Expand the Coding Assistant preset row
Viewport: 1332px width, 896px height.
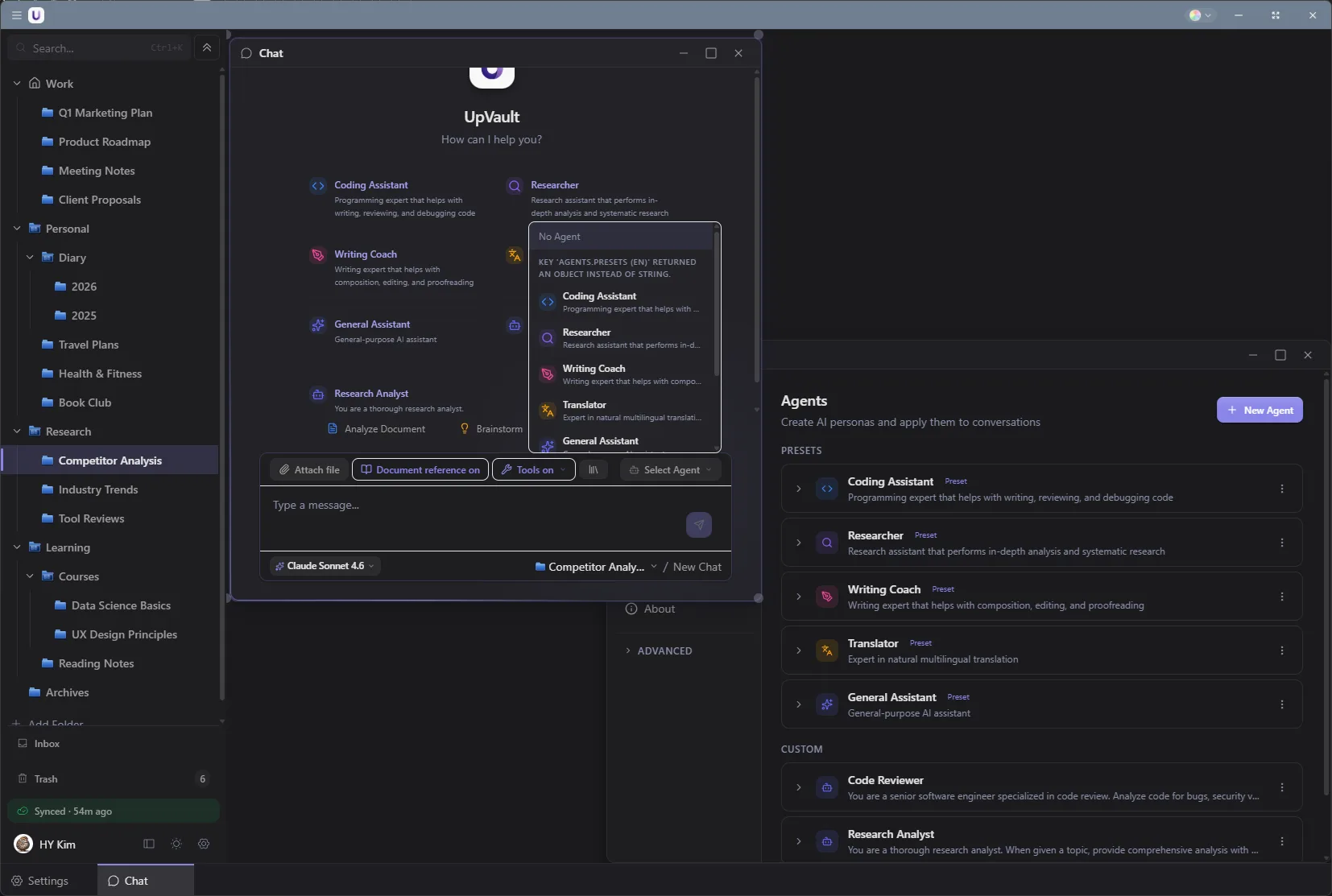coord(798,489)
